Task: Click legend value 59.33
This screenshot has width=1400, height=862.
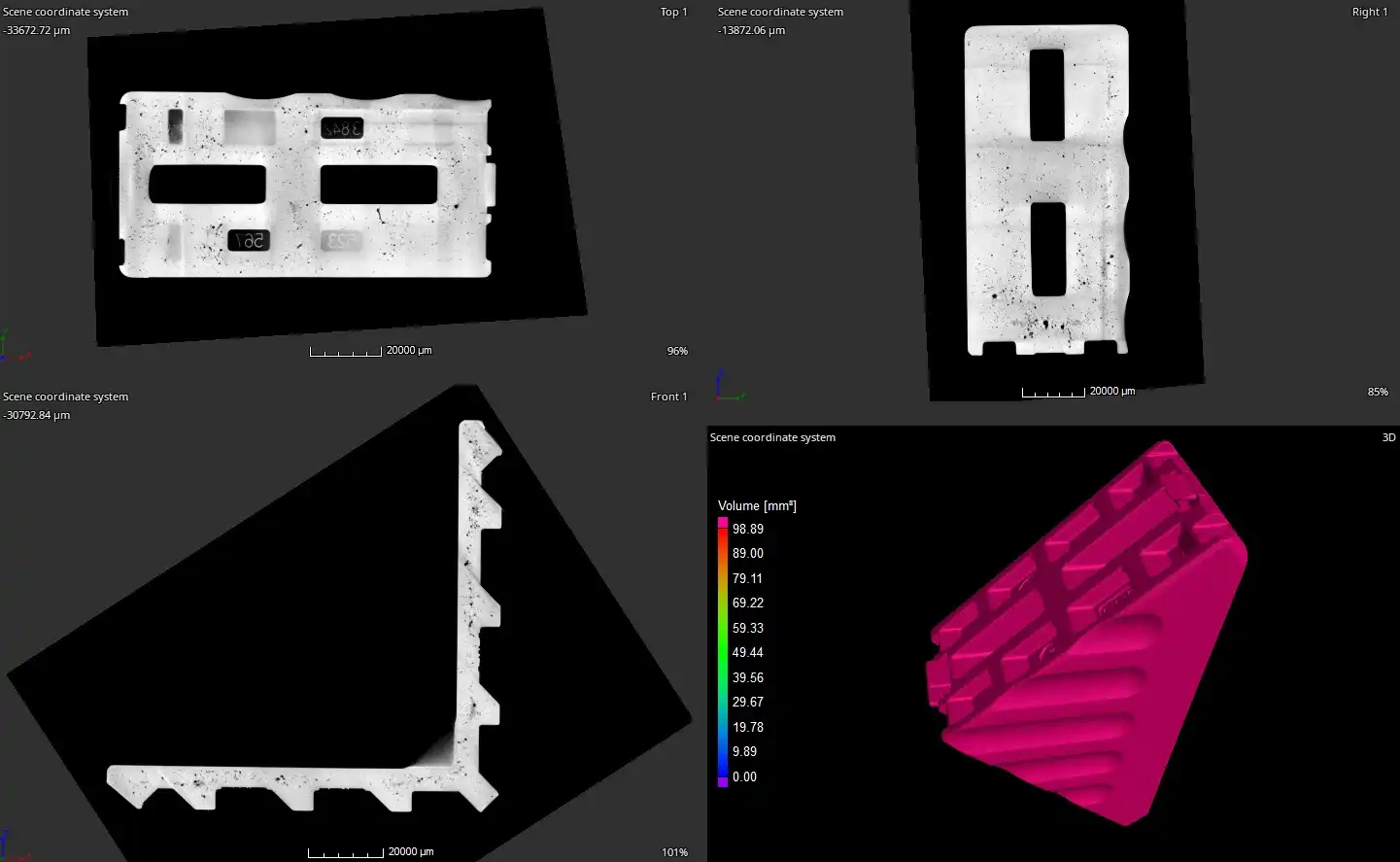Action: pyautogui.click(x=748, y=629)
